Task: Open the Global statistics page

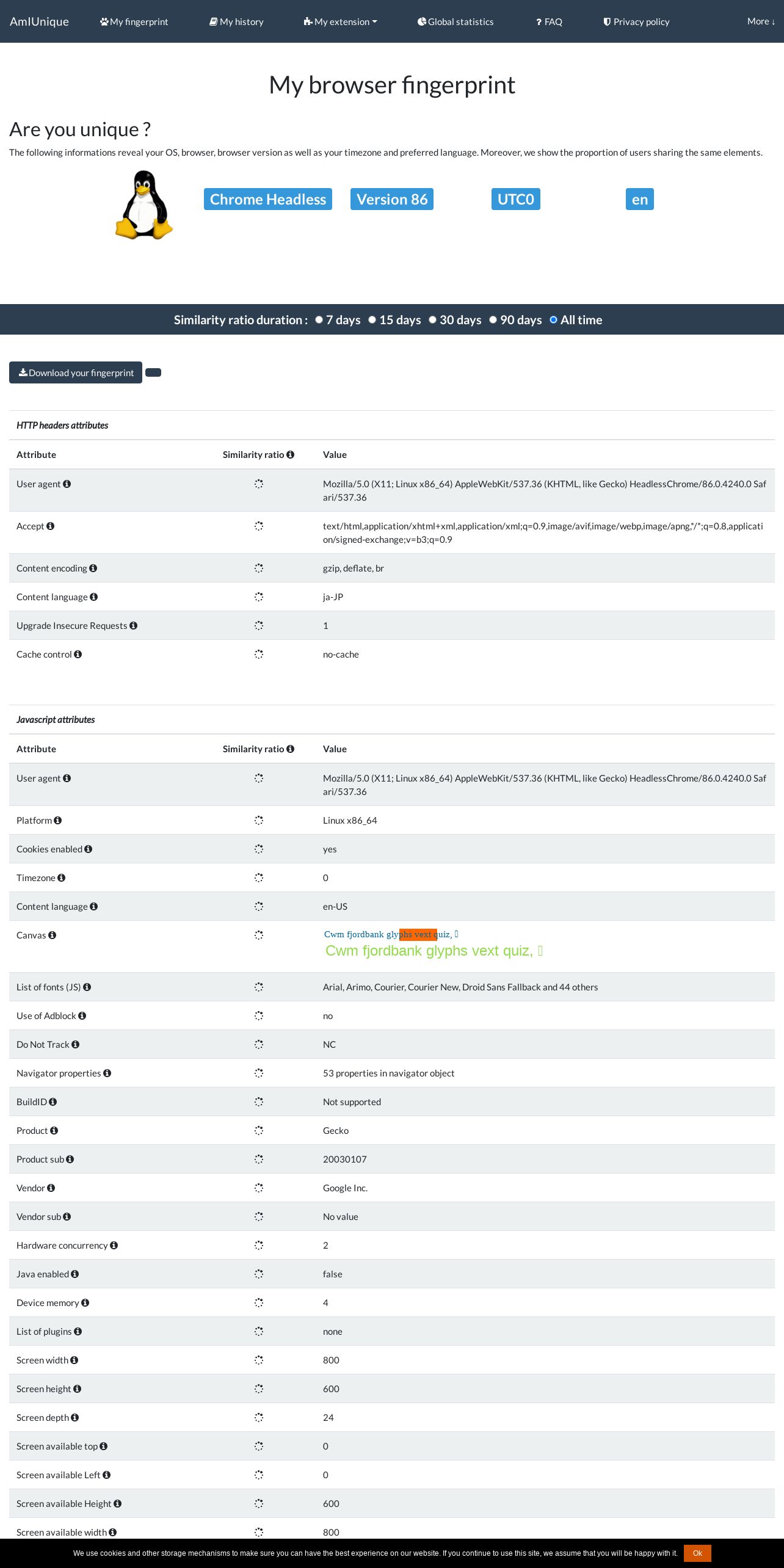Action: click(x=456, y=21)
